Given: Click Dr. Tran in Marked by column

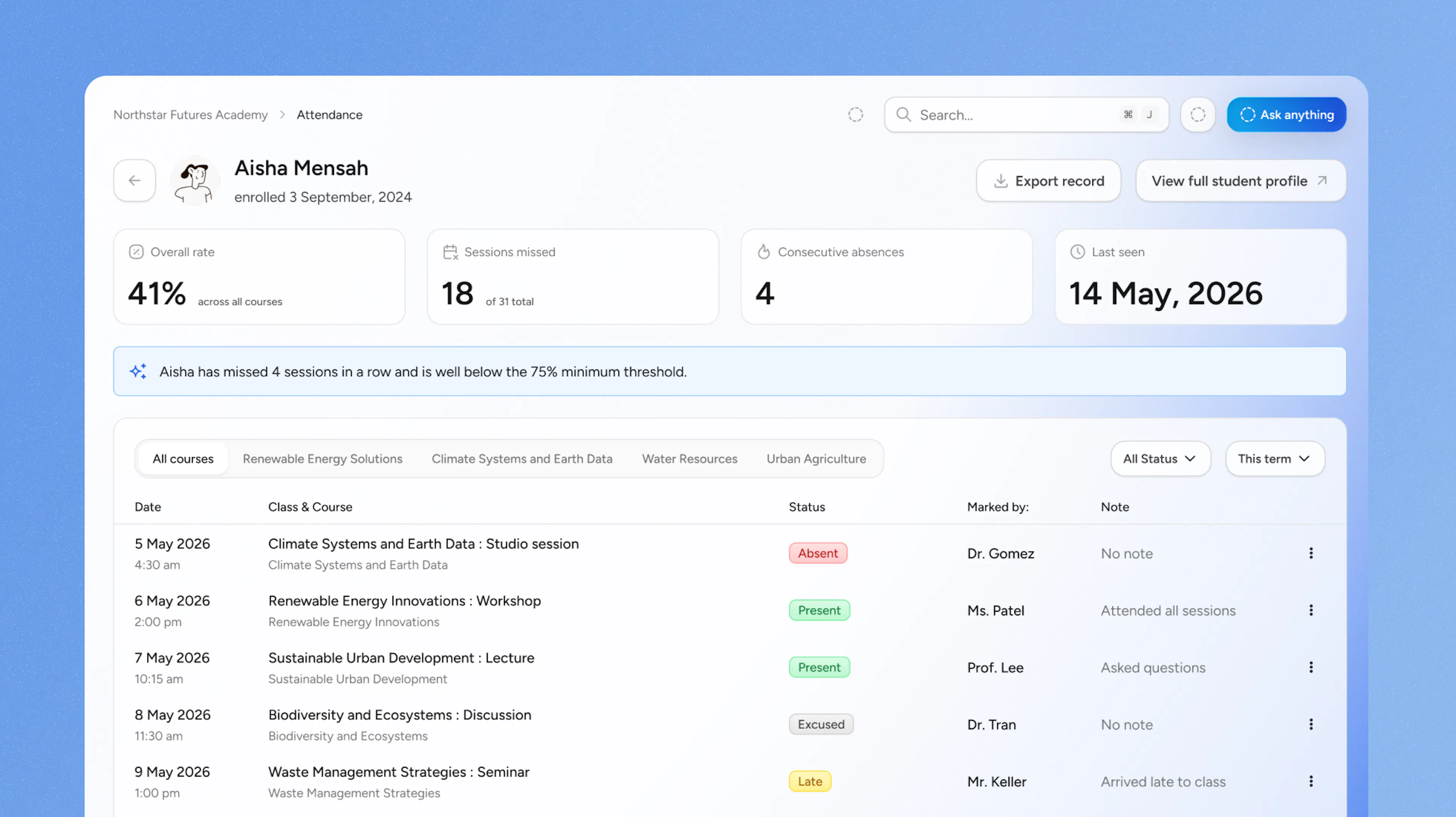Looking at the screenshot, I should 992,725.
